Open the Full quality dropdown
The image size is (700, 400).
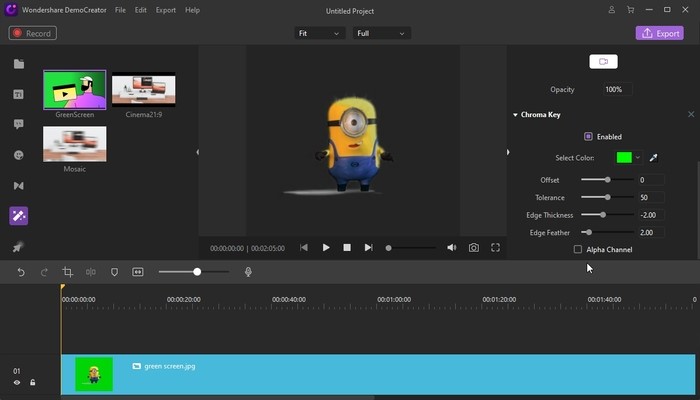click(382, 33)
